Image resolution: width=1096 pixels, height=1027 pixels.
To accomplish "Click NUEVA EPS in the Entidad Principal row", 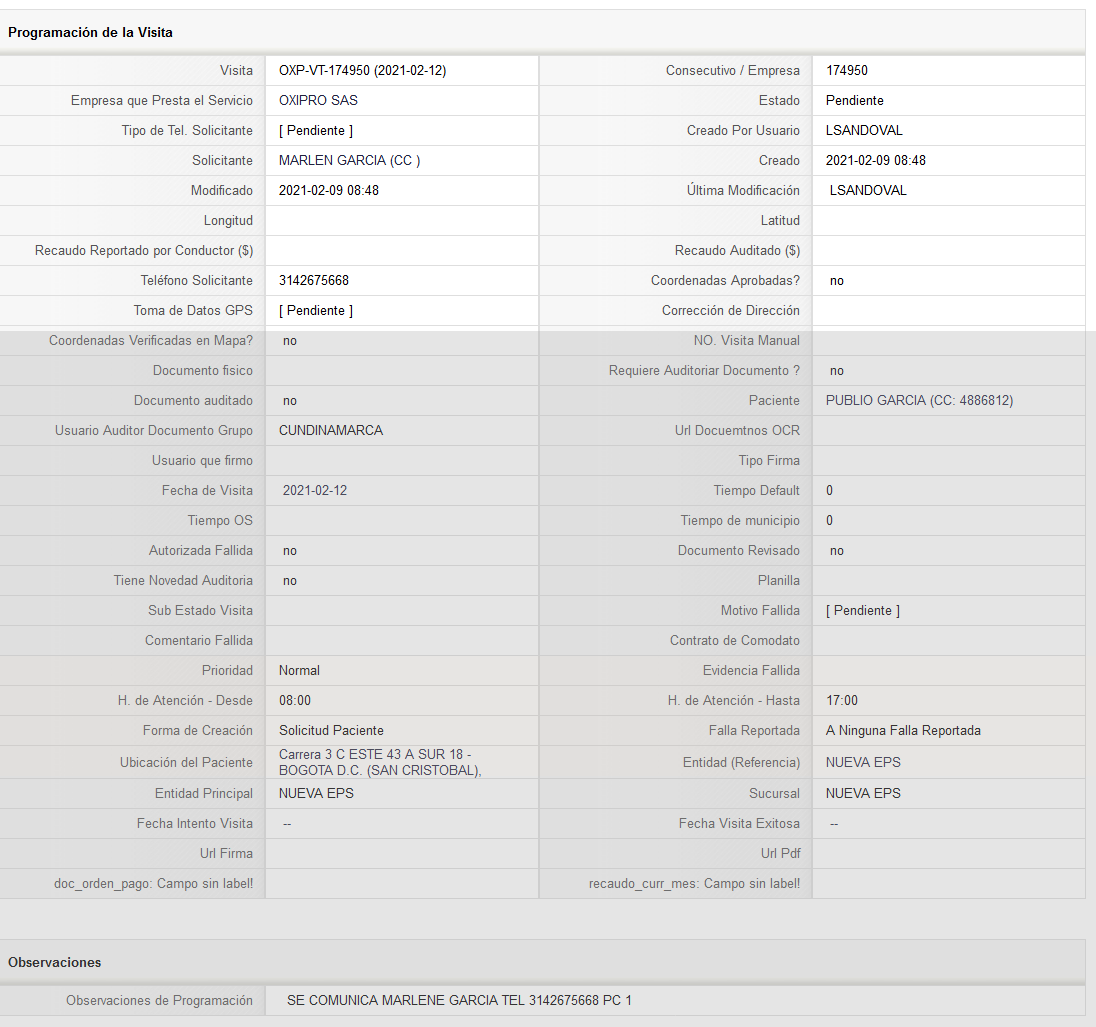I will [316, 795].
